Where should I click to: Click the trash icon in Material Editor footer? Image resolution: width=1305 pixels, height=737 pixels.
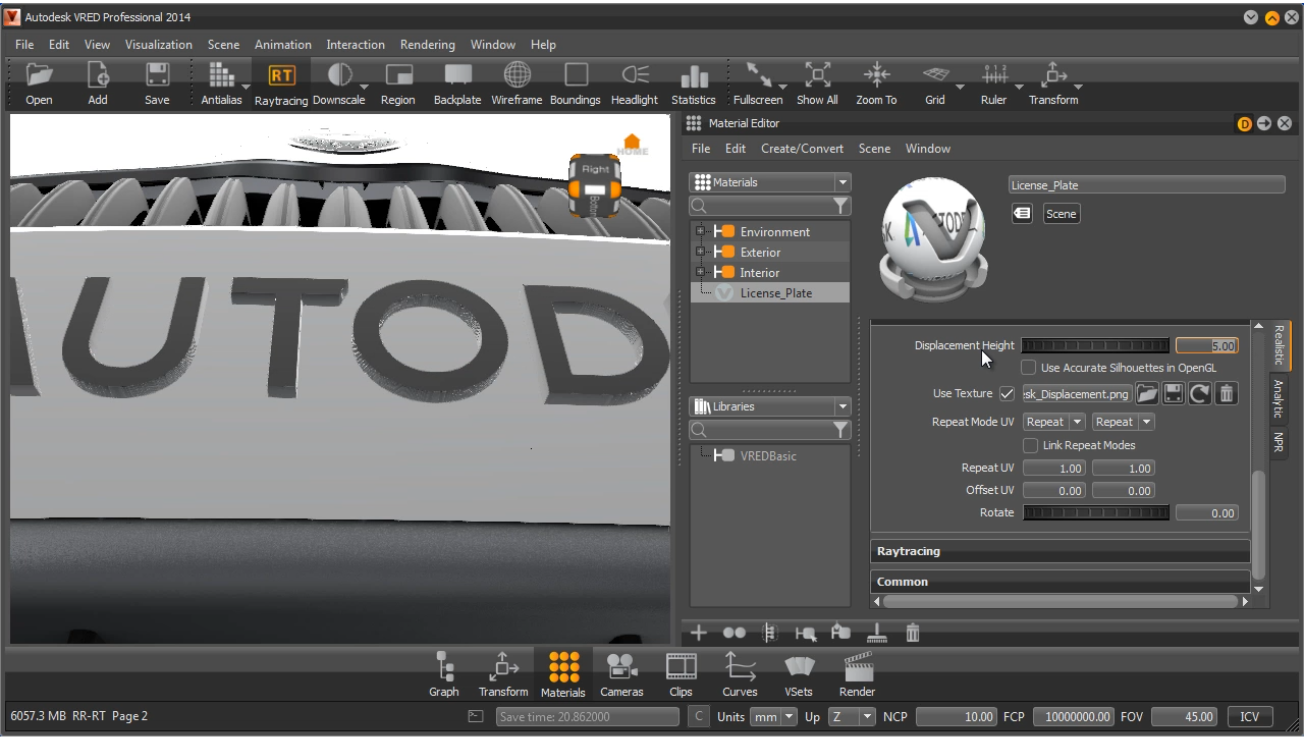913,633
